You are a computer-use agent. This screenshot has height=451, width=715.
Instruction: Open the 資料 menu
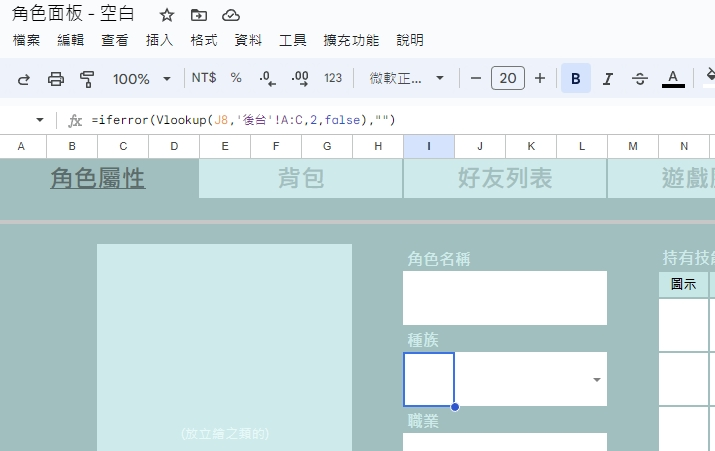[x=248, y=40]
